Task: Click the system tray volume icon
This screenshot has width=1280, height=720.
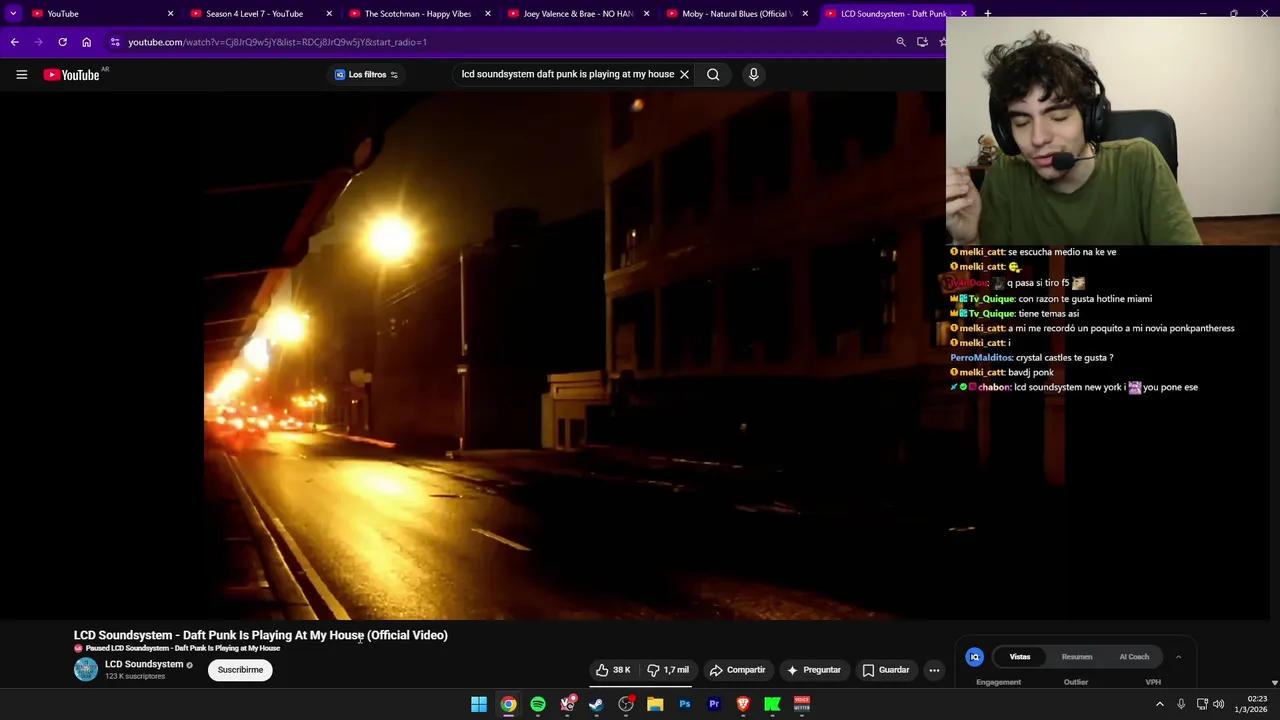Action: [x=1218, y=704]
